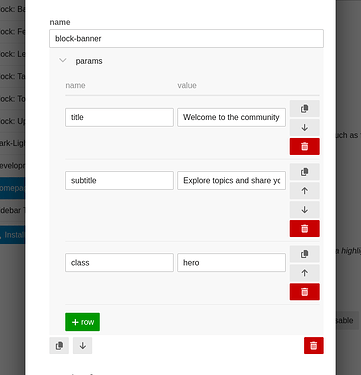Collapse the params section
Viewport: 361px width, 375px height.
click(x=63, y=61)
